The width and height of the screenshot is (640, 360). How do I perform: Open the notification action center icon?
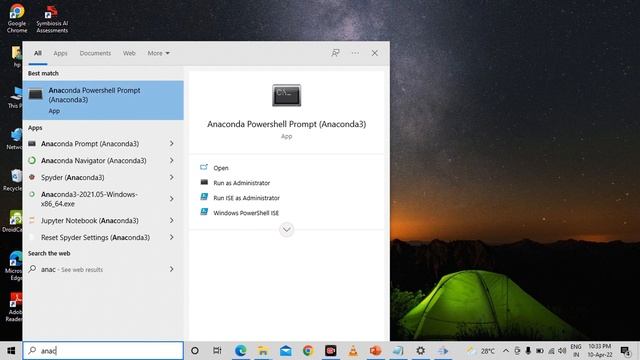[x=625, y=351]
